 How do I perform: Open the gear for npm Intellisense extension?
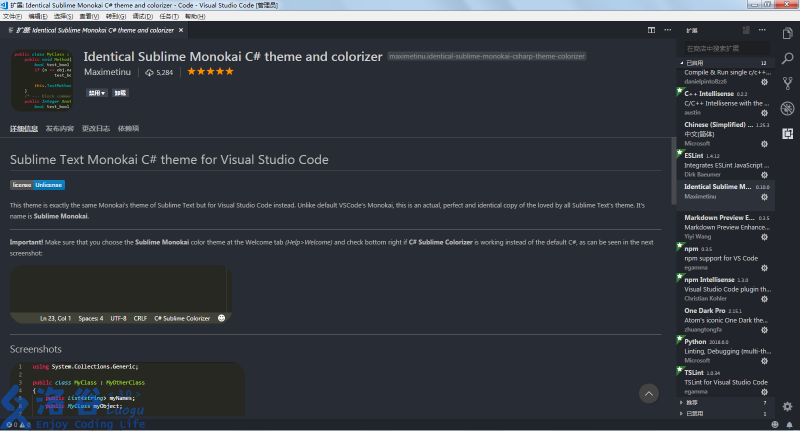[x=764, y=299]
